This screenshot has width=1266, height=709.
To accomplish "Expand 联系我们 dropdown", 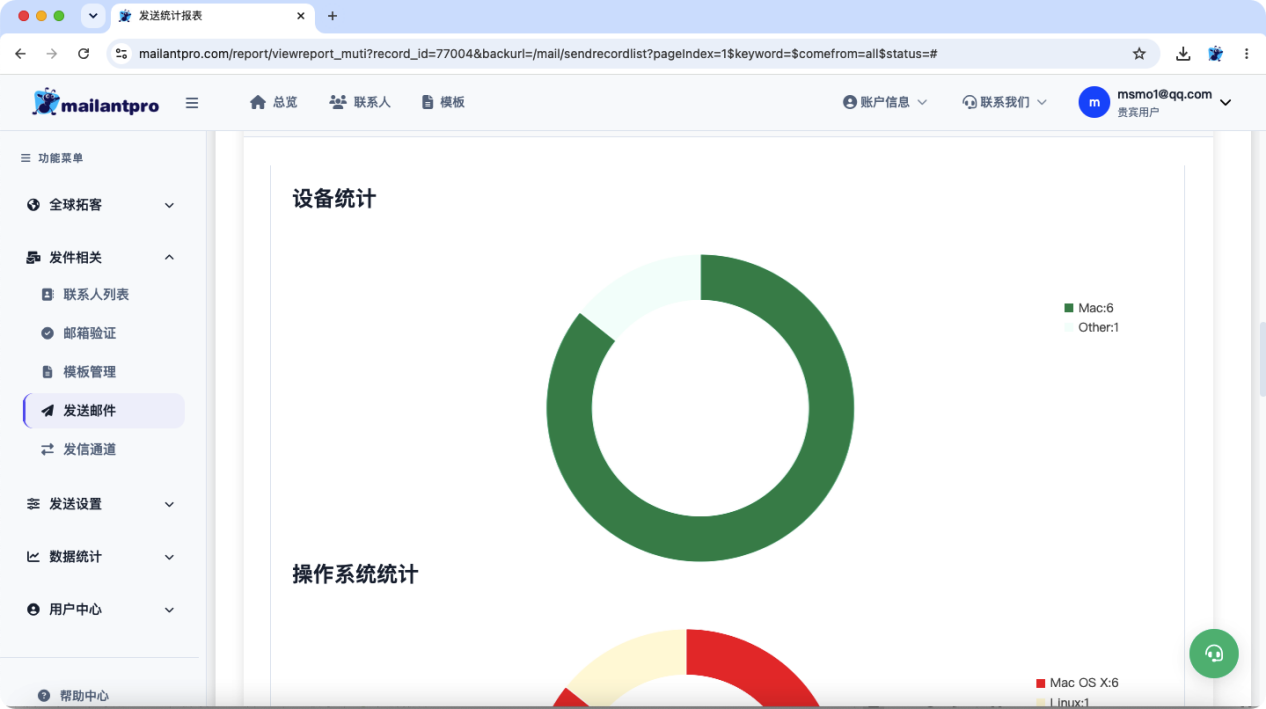I will pyautogui.click(x=1004, y=102).
